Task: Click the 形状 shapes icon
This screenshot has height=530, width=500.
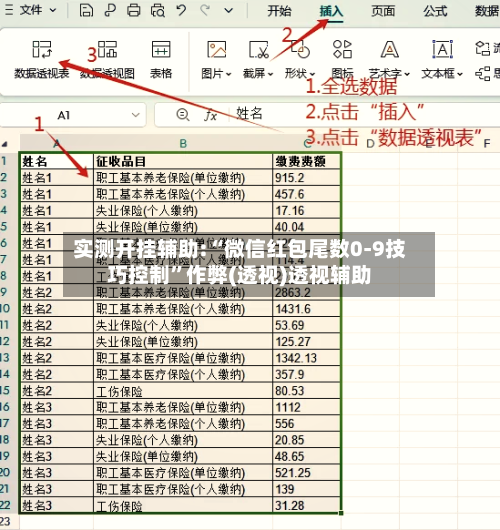Action: coord(300,49)
